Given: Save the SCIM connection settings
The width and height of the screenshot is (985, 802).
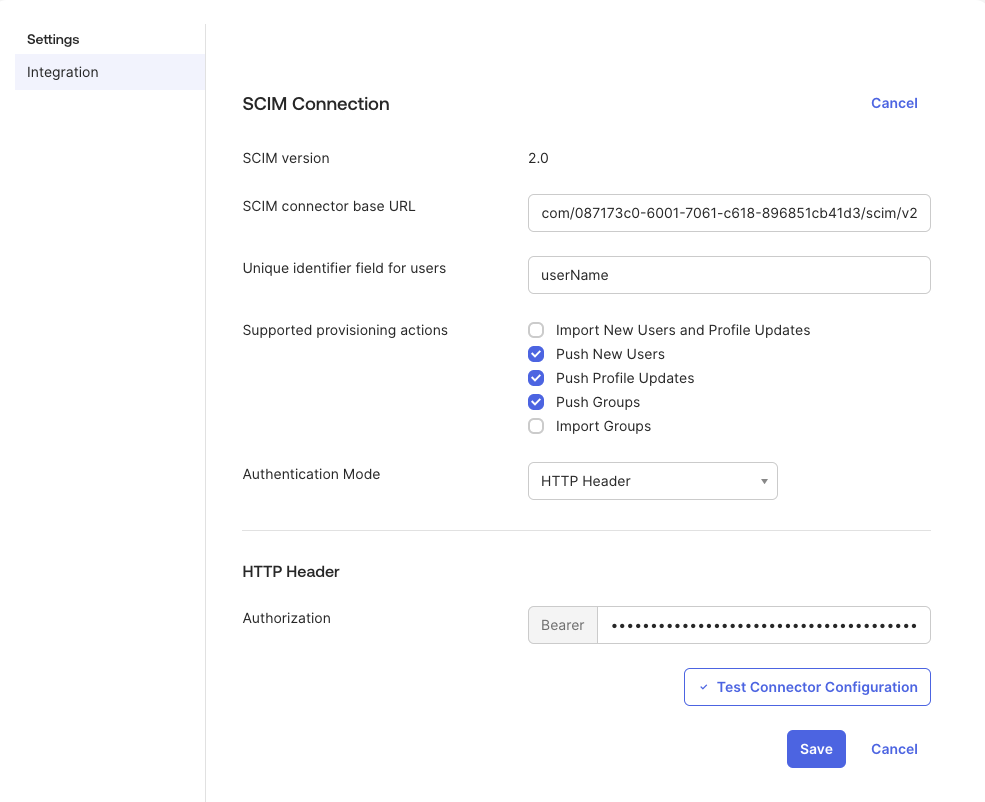Looking at the screenshot, I should pos(816,749).
